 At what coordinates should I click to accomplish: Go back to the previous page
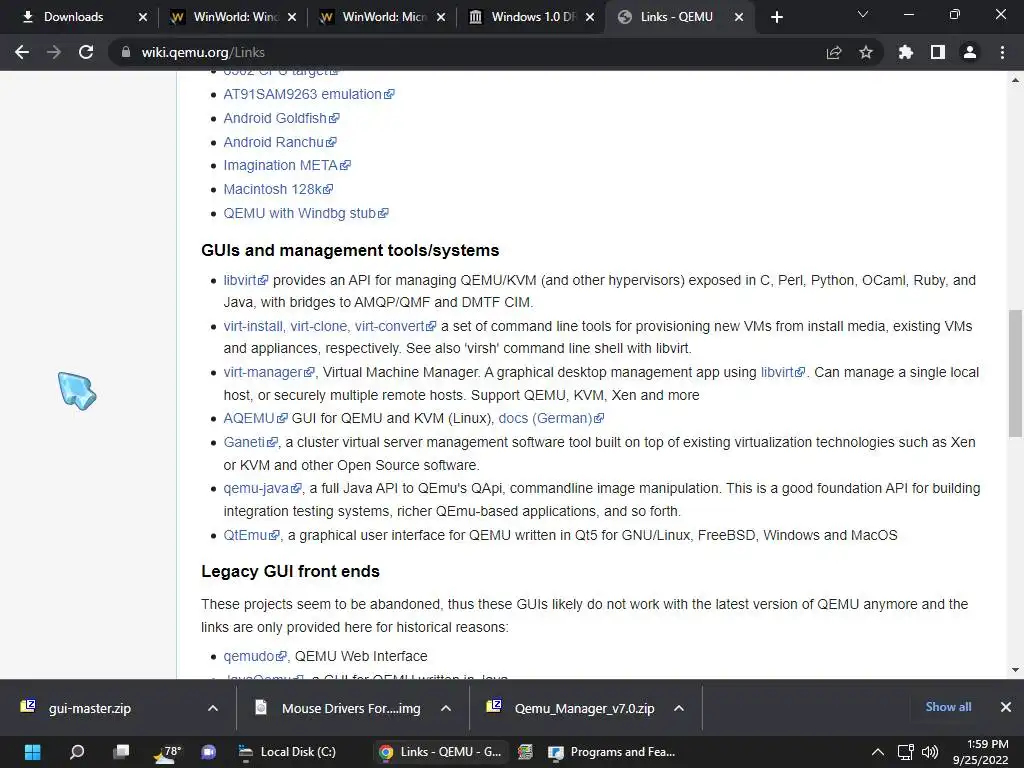22,52
